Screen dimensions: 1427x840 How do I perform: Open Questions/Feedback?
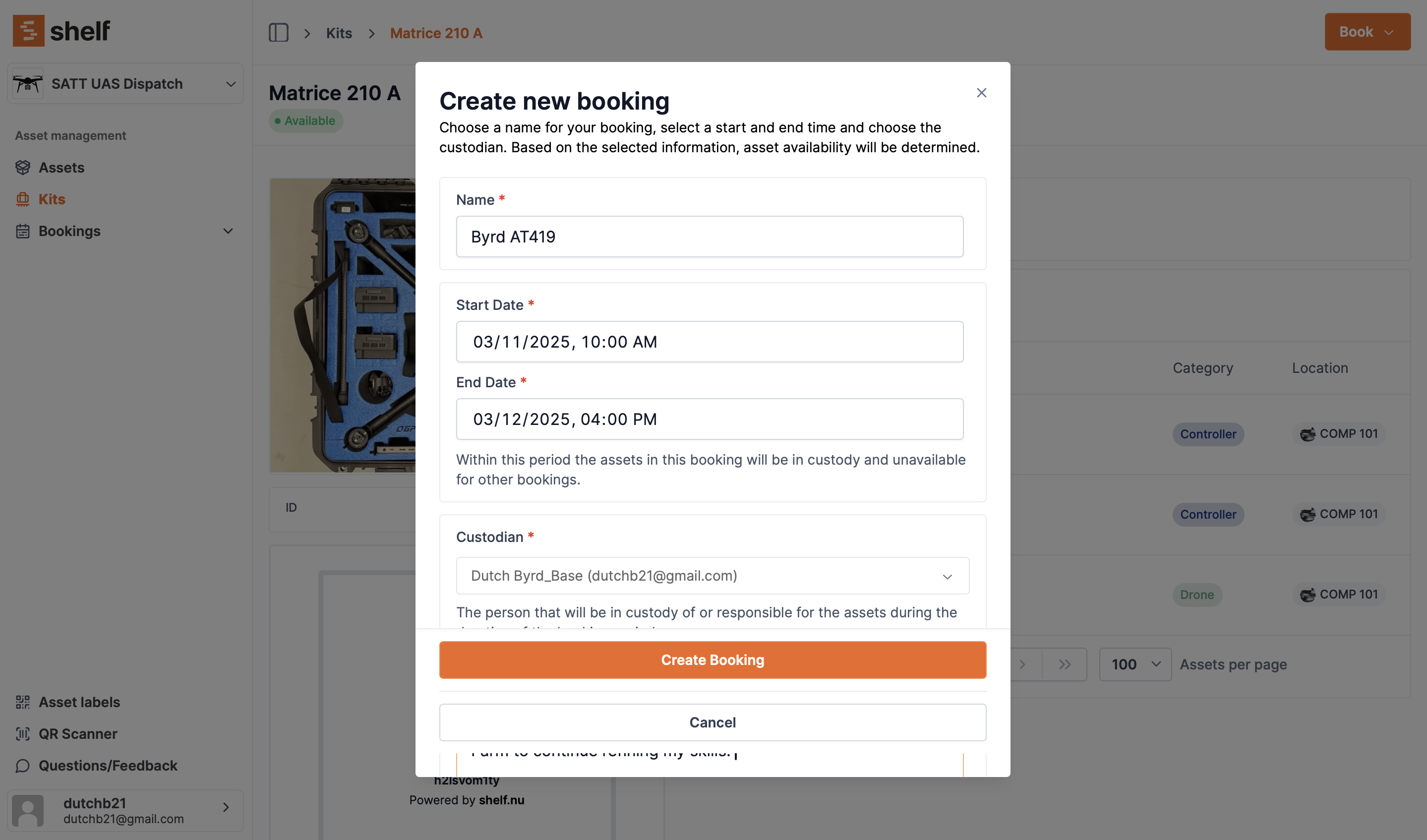coord(108,765)
